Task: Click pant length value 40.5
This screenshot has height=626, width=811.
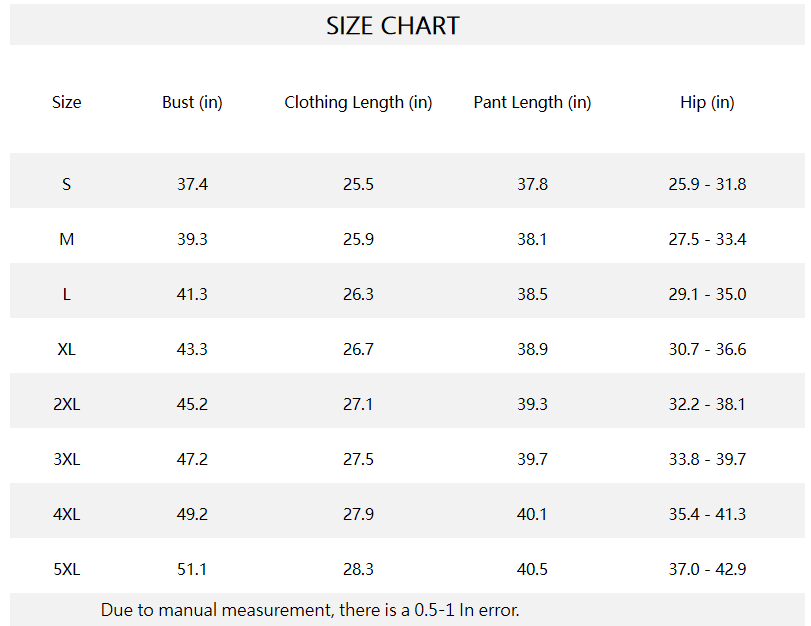Action: (x=532, y=569)
